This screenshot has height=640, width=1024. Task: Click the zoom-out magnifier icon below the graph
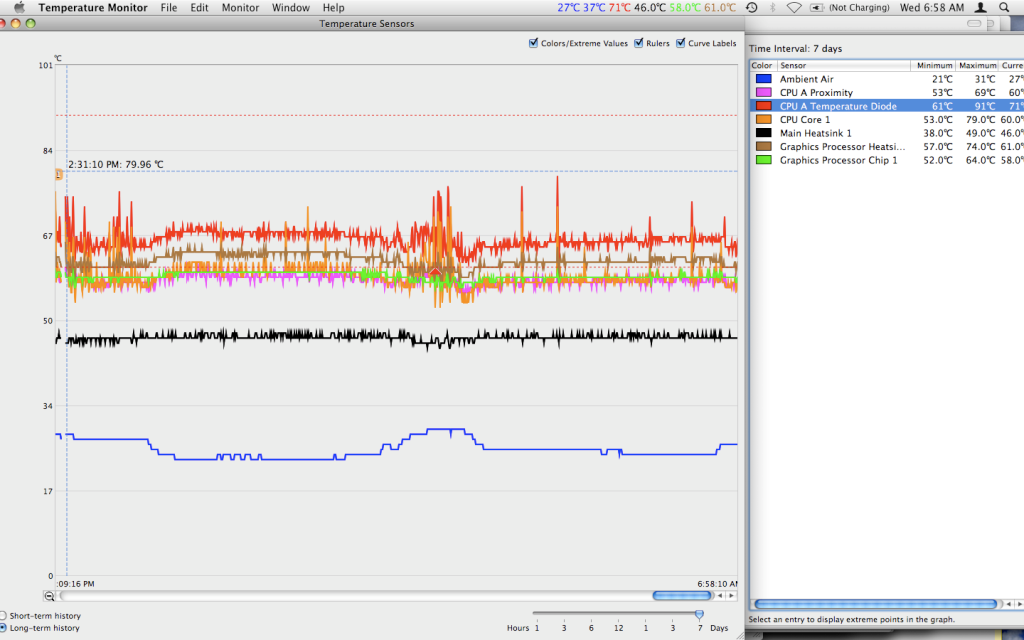(49, 596)
